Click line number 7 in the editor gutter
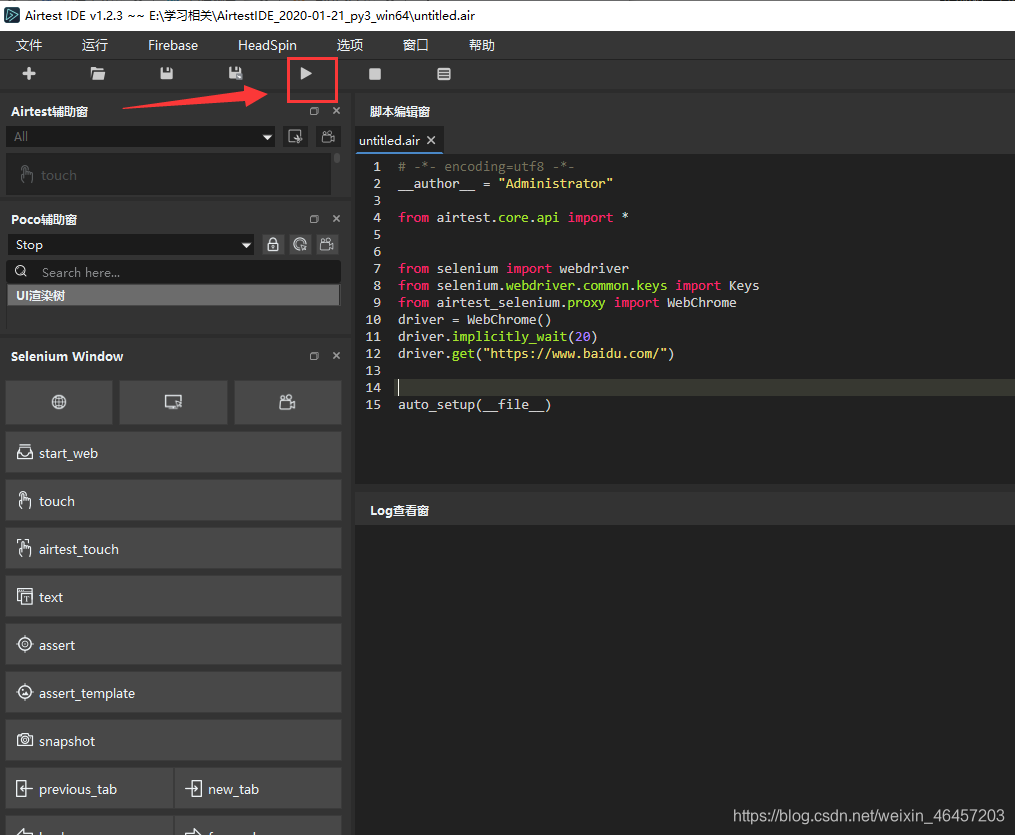Image resolution: width=1015 pixels, height=835 pixels. [x=377, y=269]
